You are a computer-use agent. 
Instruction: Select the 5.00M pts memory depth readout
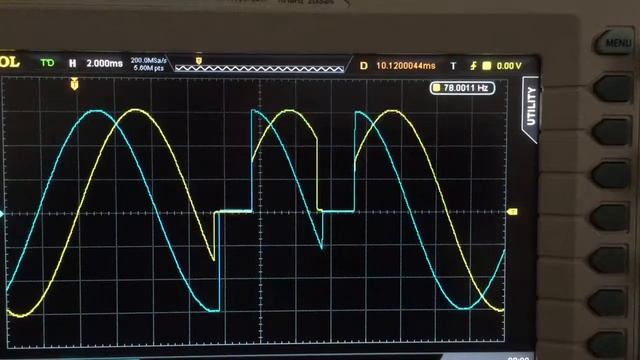[149, 68]
